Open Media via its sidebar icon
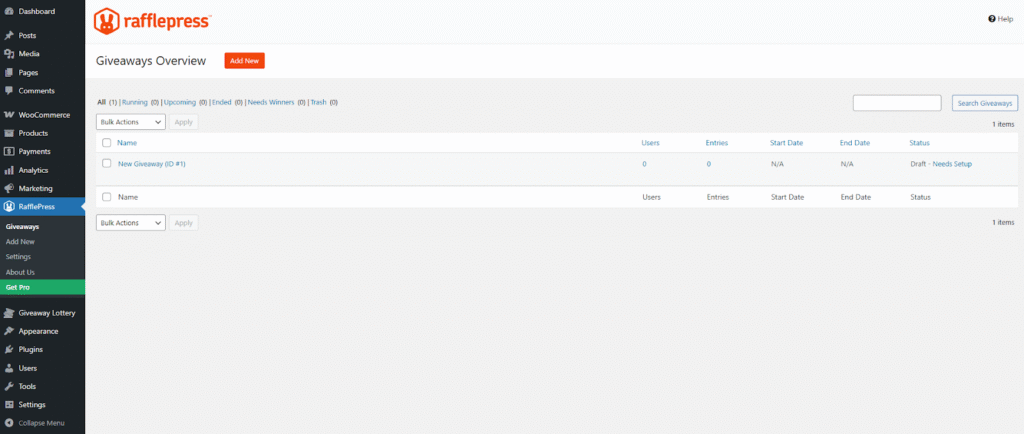1024x434 pixels. [x=9, y=54]
